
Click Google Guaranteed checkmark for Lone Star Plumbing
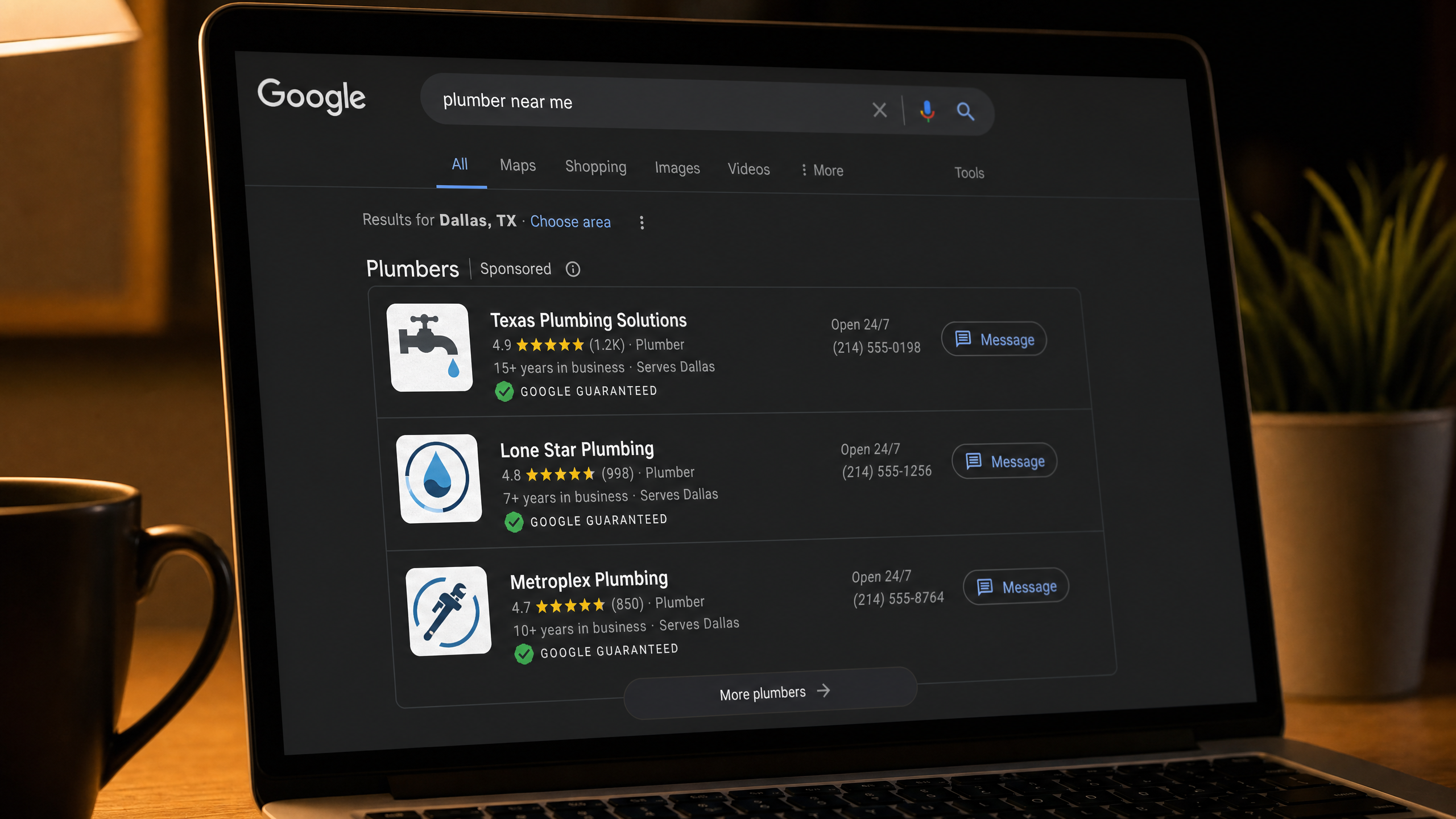[x=514, y=522]
